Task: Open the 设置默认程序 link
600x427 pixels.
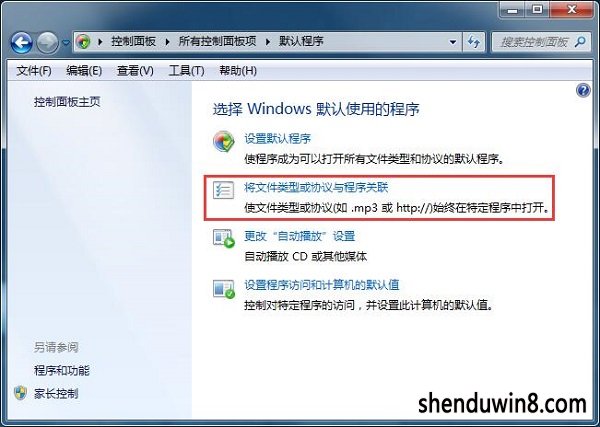Action: 277,138
